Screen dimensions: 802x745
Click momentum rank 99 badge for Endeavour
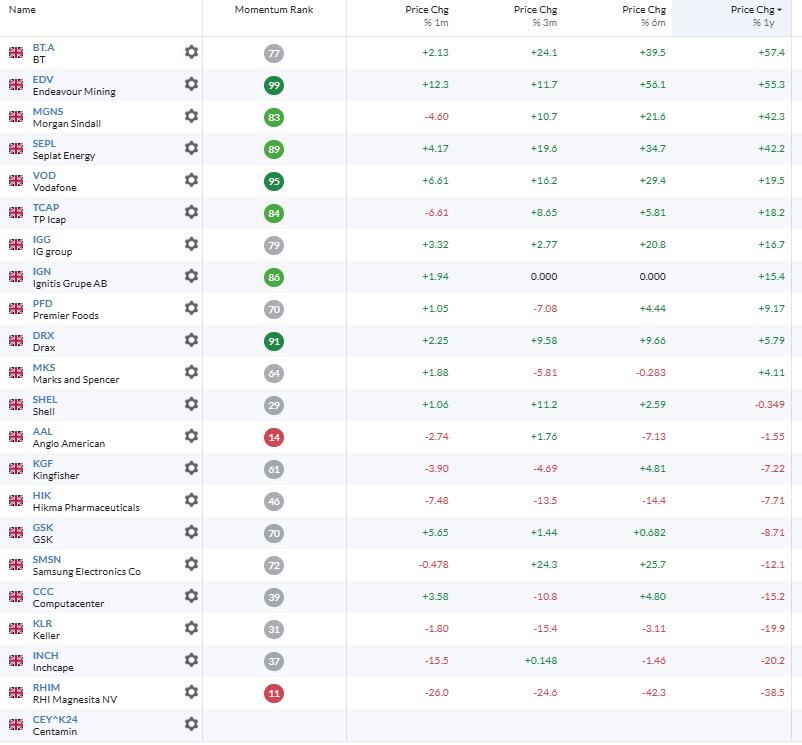274,85
